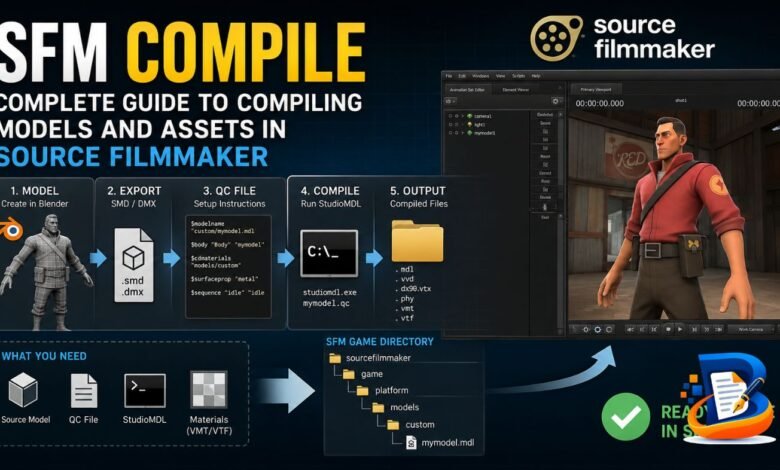Expand the mymodel1 tree row
Viewport: 780px width, 470px height.
pos(463,133)
